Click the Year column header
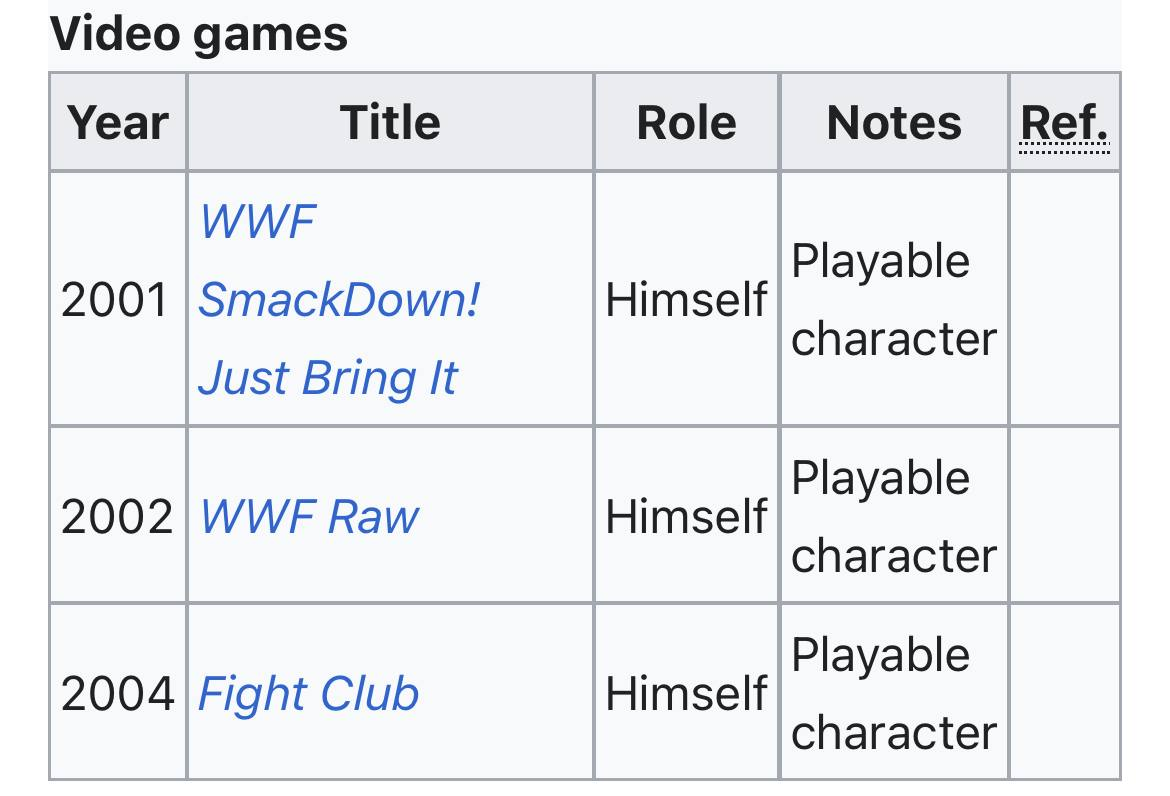1170x796 pixels. (118, 123)
